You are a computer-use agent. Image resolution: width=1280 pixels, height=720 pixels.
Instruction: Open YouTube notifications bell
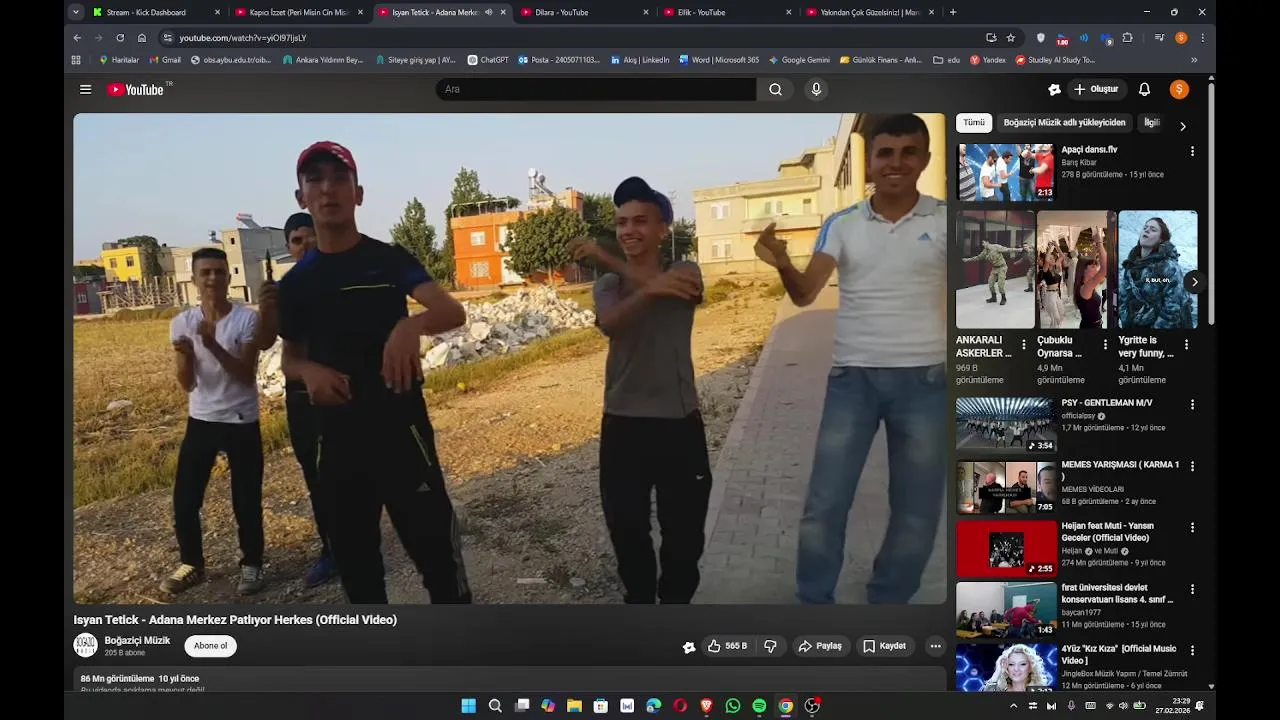pyautogui.click(x=1144, y=89)
